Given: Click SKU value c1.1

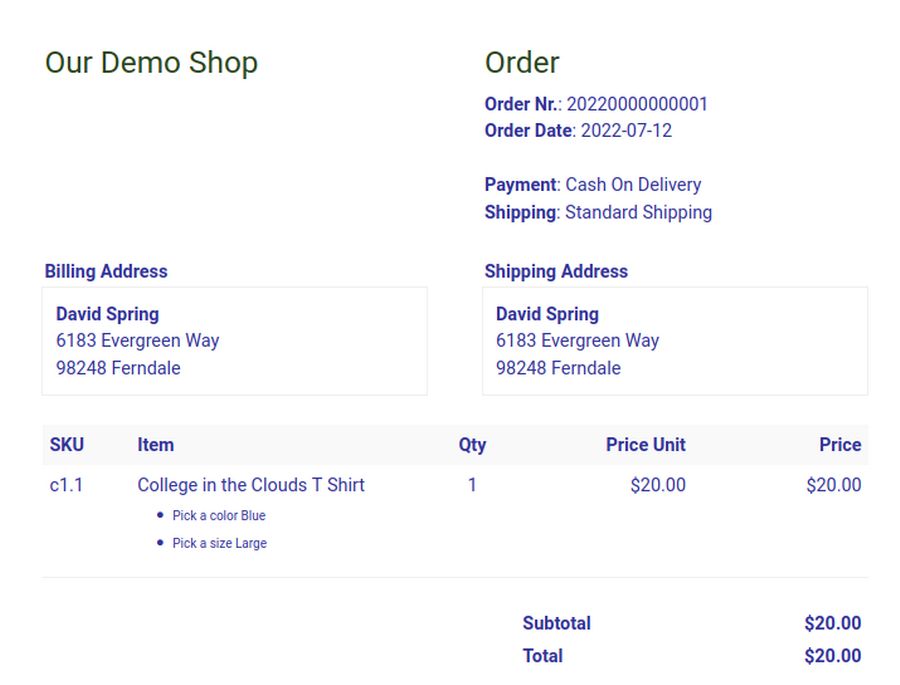Looking at the screenshot, I should pyautogui.click(x=67, y=485).
